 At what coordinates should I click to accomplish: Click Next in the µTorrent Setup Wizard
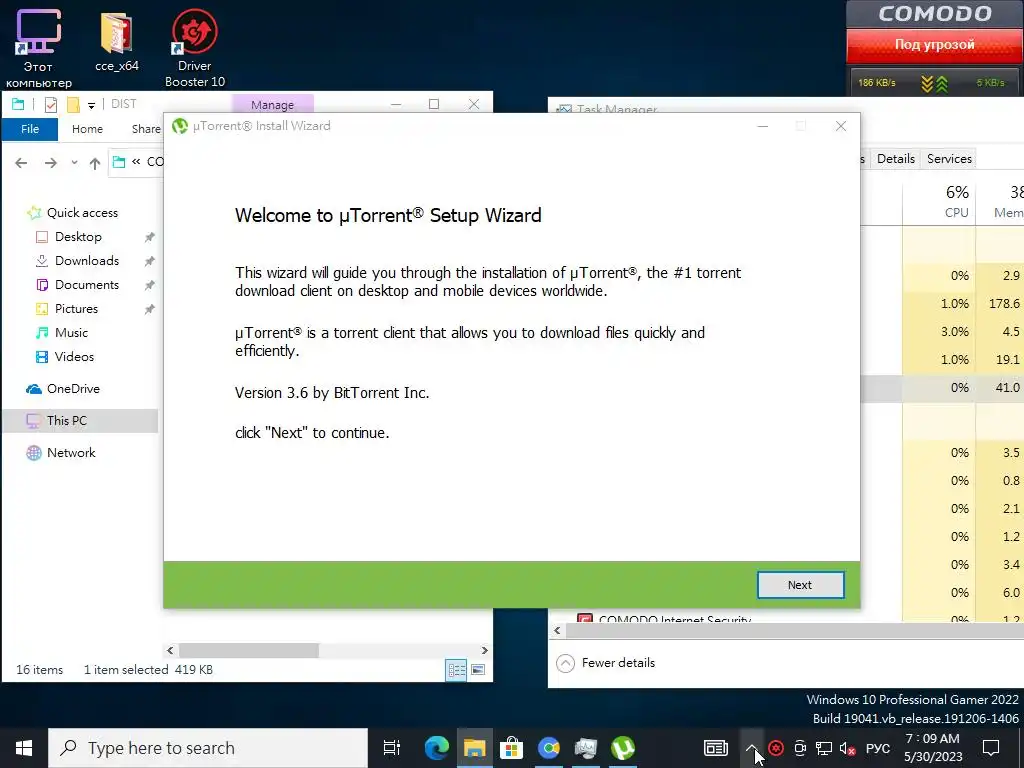click(x=800, y=585)
